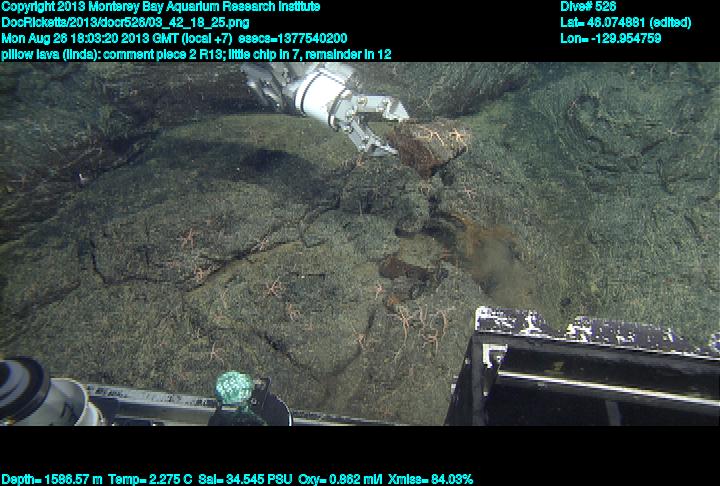Click the 'pillow lava (linda)' comment line
The image size is (720, 486).
pos(196,55)
